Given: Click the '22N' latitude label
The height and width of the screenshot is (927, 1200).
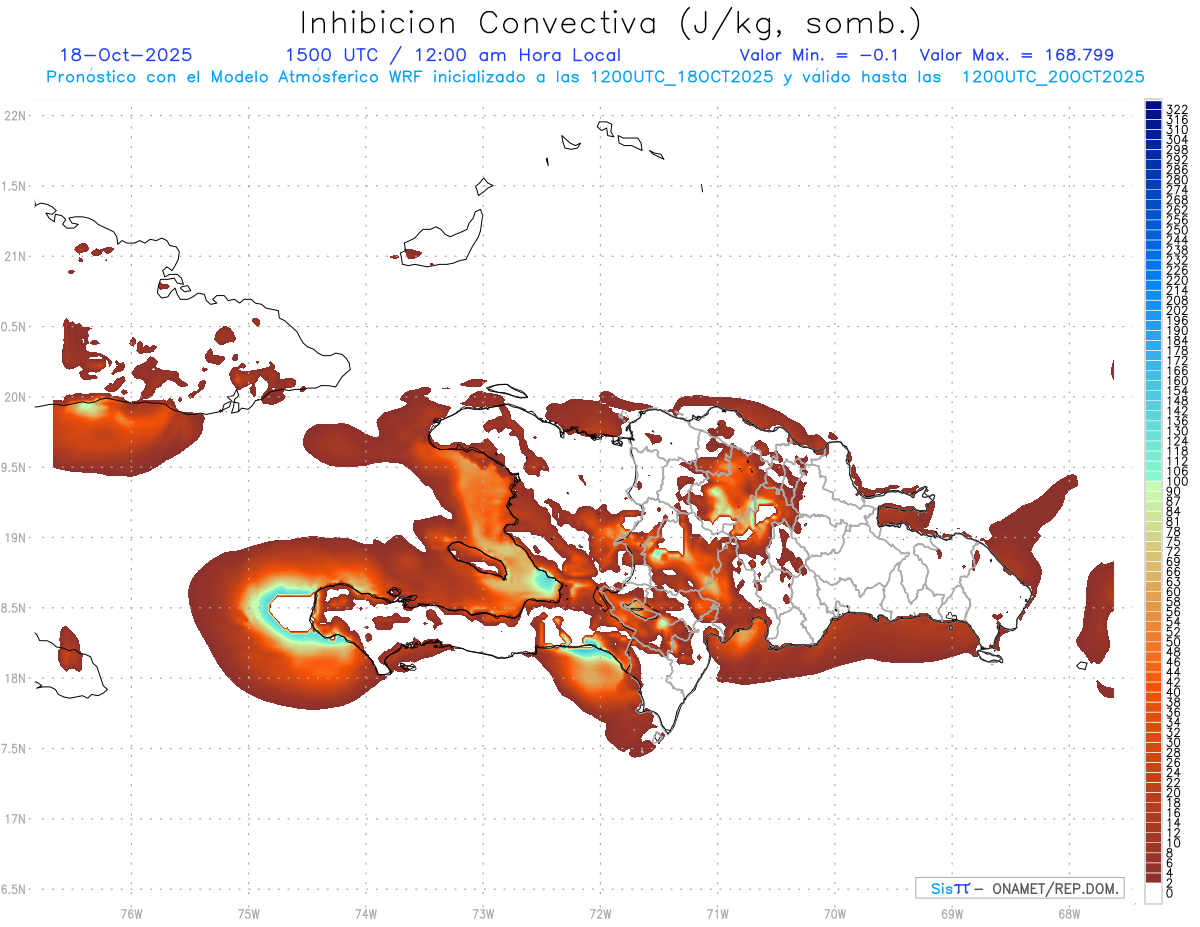Looking at the screenshot, I should point(15,116).
